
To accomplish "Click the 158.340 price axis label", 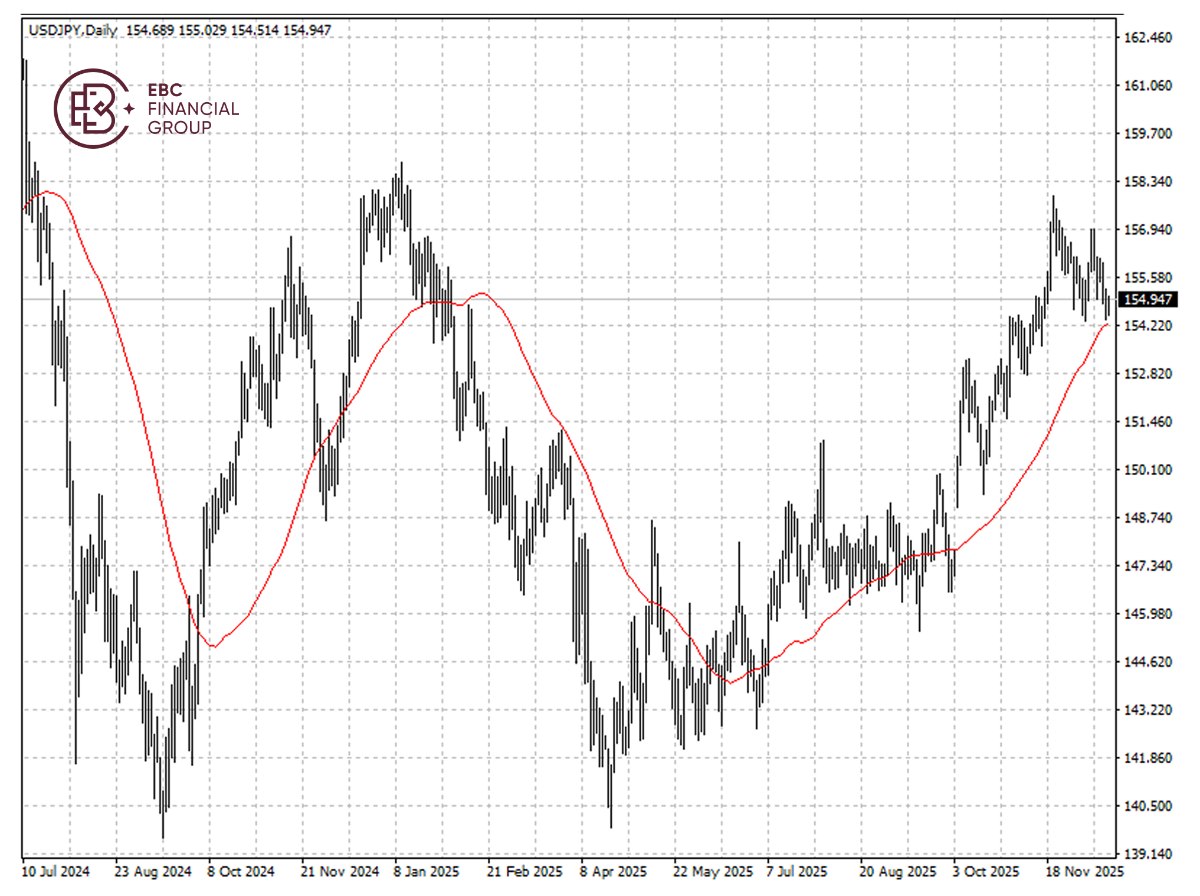I will point(1148,182).
